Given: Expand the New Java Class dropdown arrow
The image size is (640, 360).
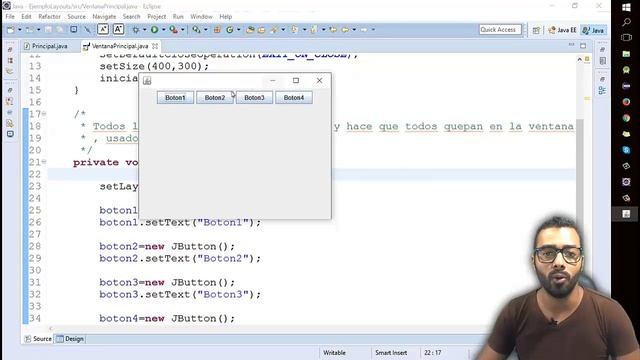Looking at the screenshot, I should point(238,30).
